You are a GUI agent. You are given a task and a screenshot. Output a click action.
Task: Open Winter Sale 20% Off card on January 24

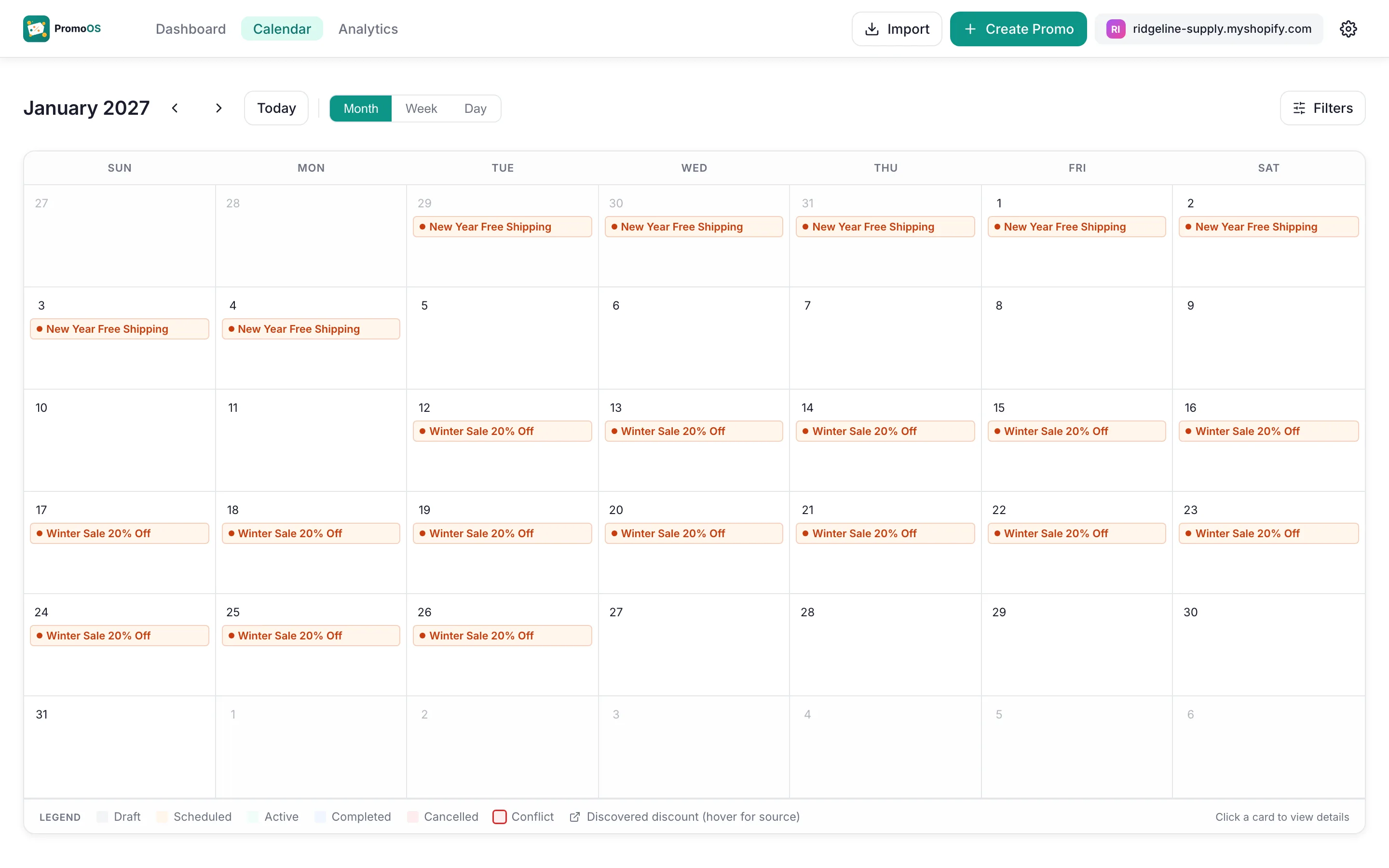click(120, 636)
